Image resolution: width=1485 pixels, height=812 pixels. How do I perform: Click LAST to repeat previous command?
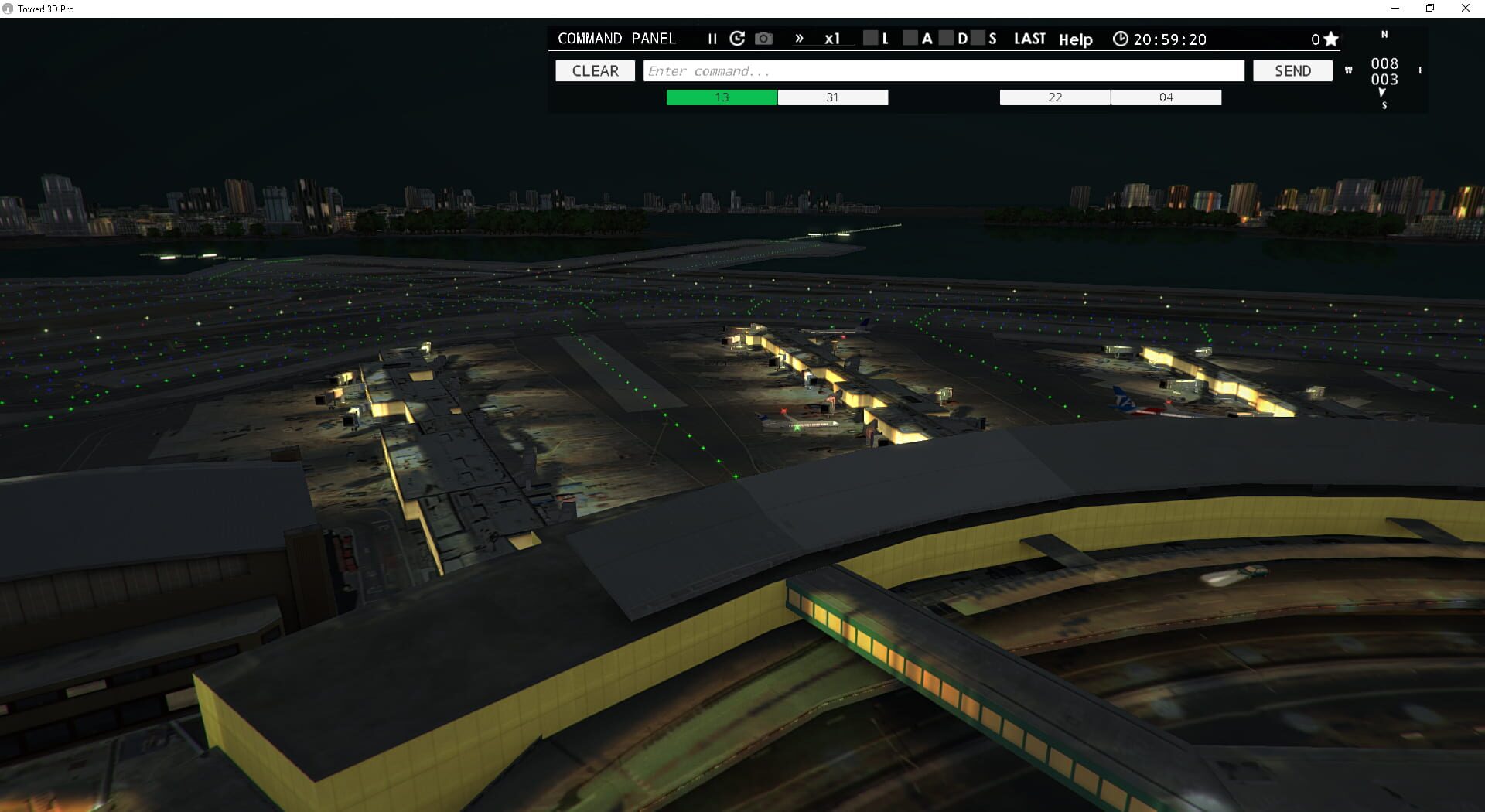pyautogui.click(x=1029, y=38)
